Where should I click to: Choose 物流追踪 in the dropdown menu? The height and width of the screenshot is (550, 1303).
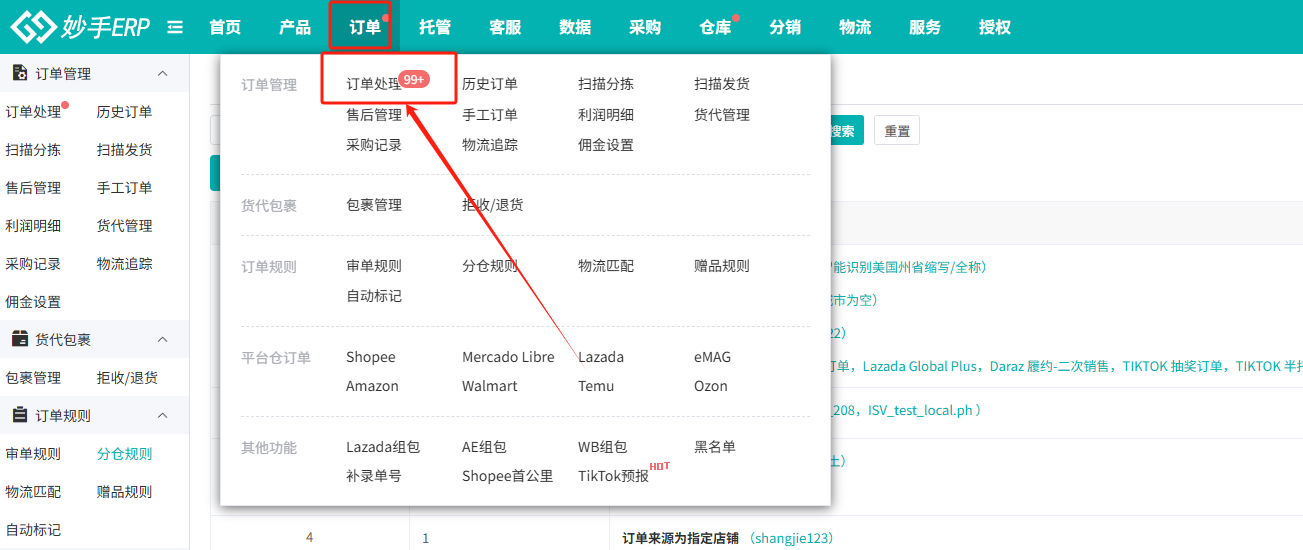[x=490, y=145]
